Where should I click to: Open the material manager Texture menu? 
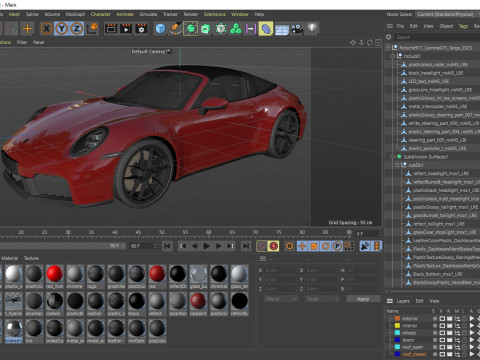tap(31, 258)
